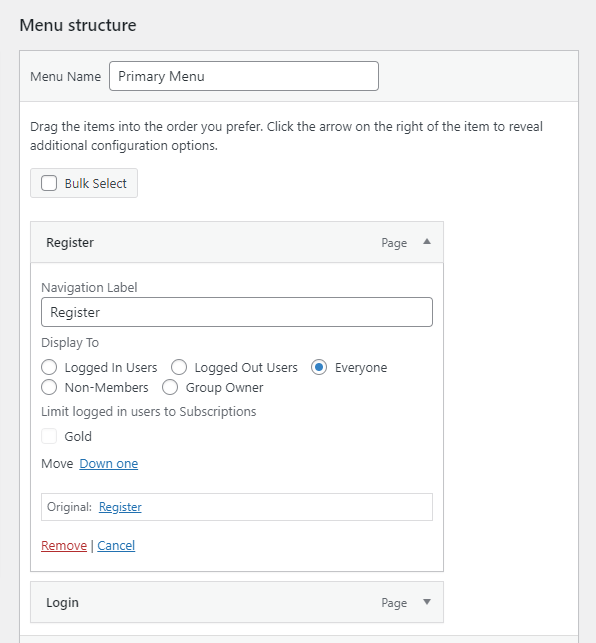Click the Register item title bar

[x=237, y=242]
